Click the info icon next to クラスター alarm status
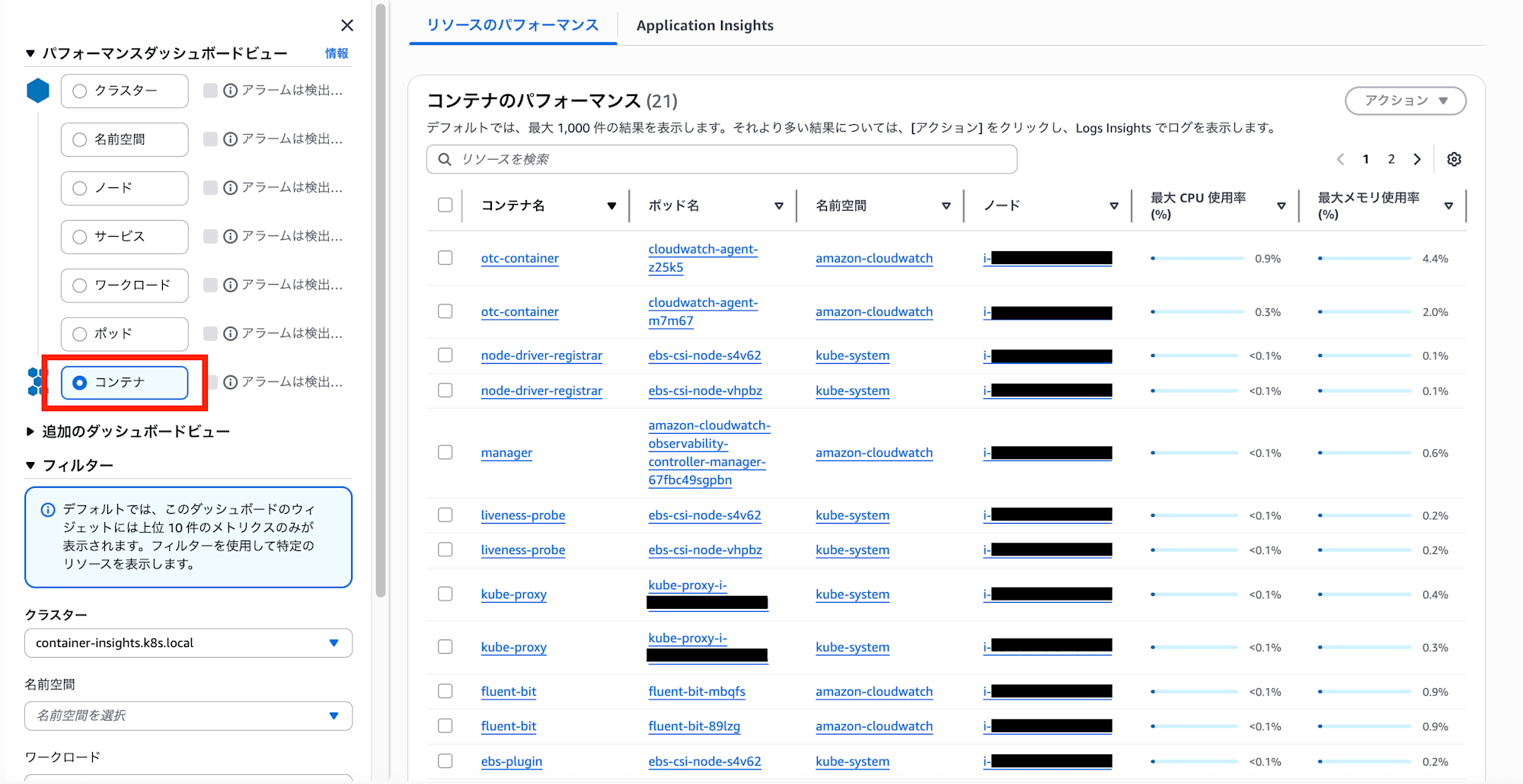This screenshot has width=1523, height=784. click(231, 91)
